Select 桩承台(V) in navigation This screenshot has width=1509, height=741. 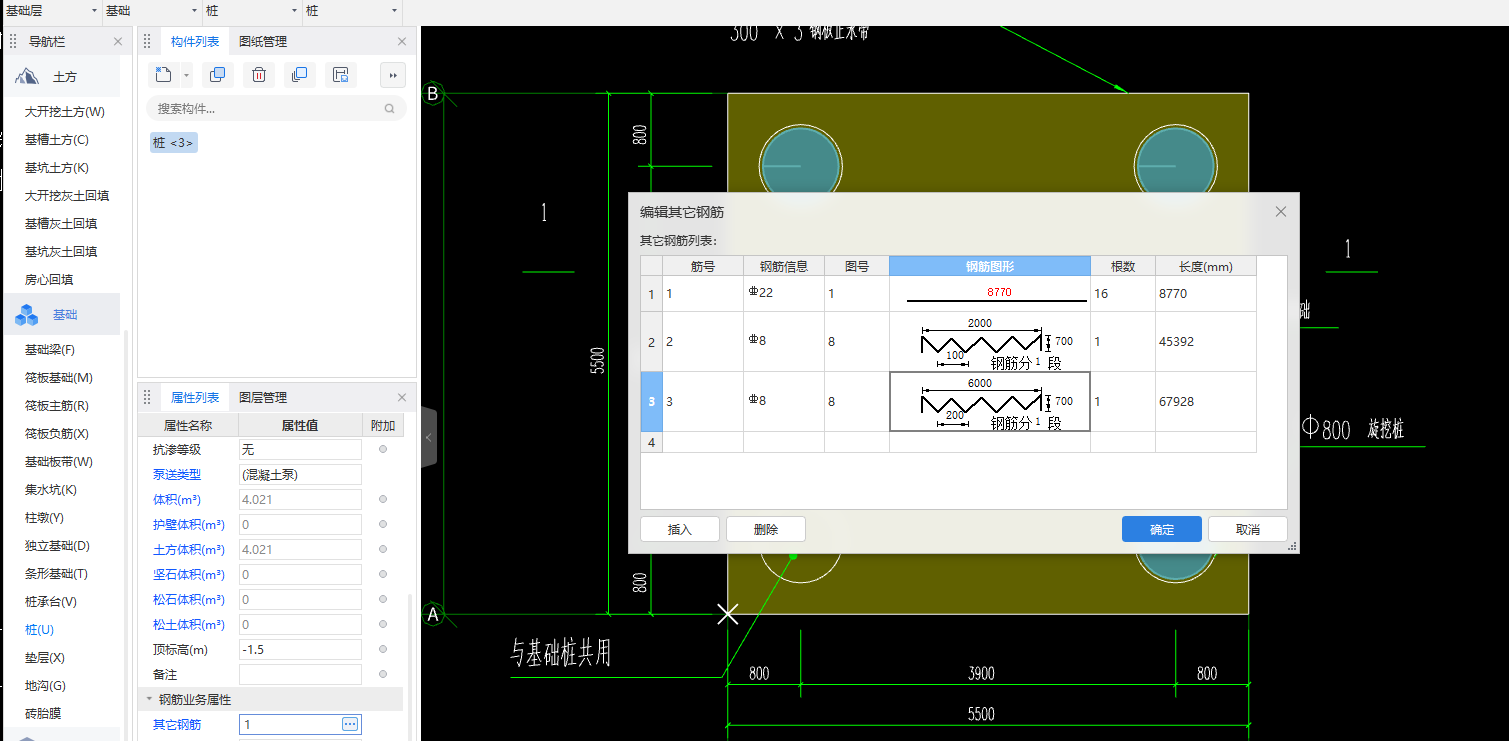point(51,602)
